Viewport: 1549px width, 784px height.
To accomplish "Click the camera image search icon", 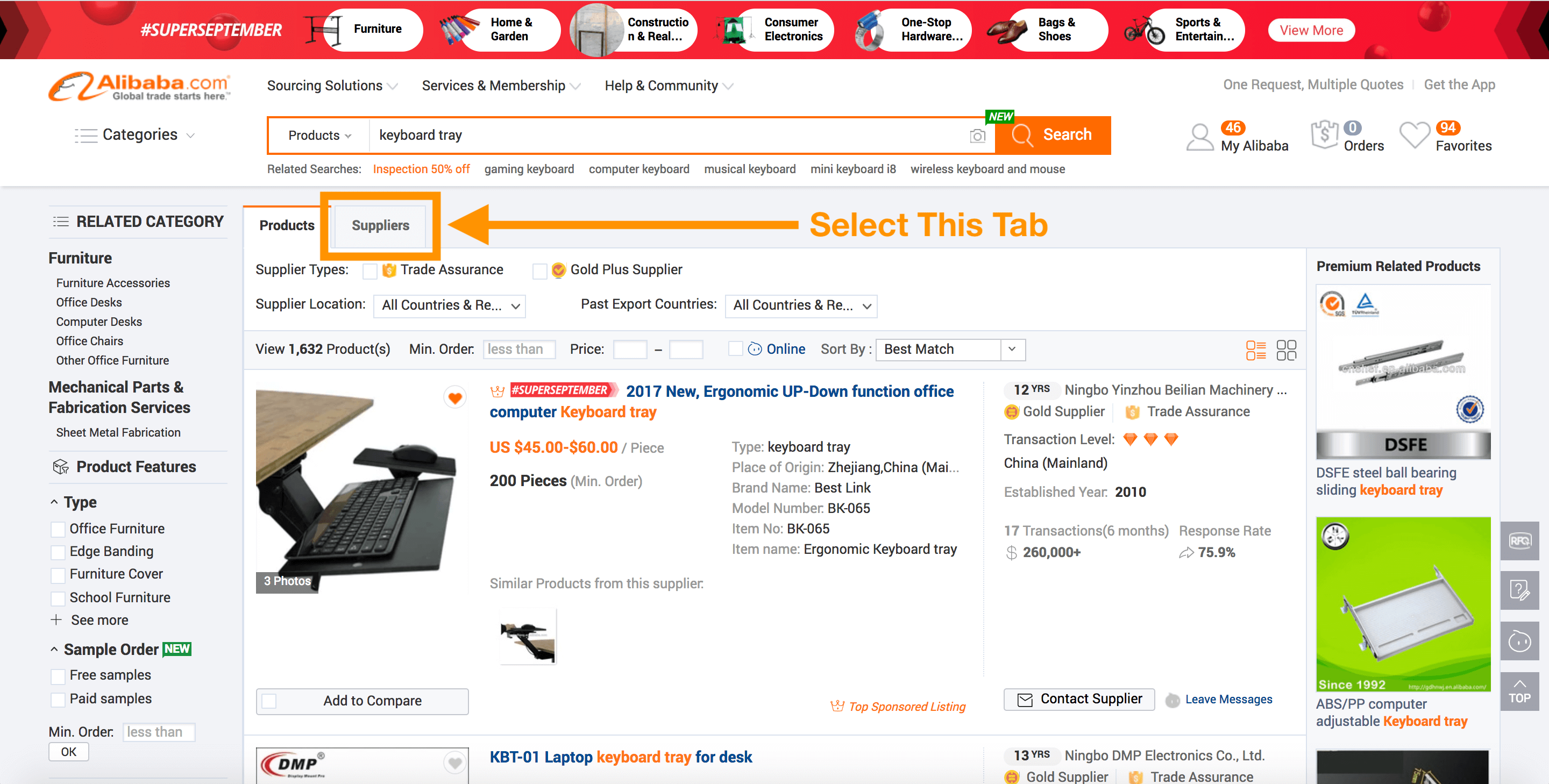I will (978, 136).
